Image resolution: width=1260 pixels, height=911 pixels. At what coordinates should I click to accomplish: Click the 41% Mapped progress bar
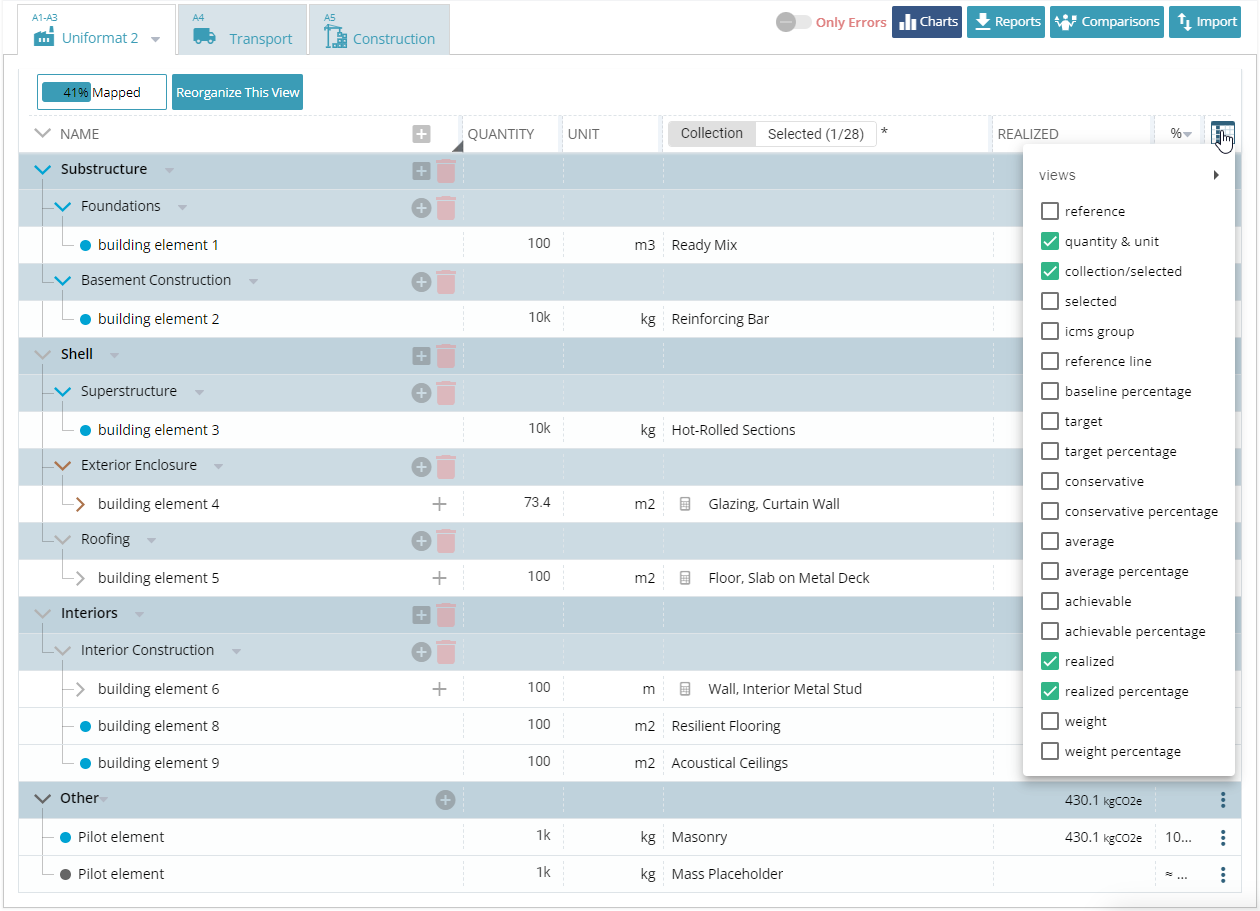[x=102, y=93]
